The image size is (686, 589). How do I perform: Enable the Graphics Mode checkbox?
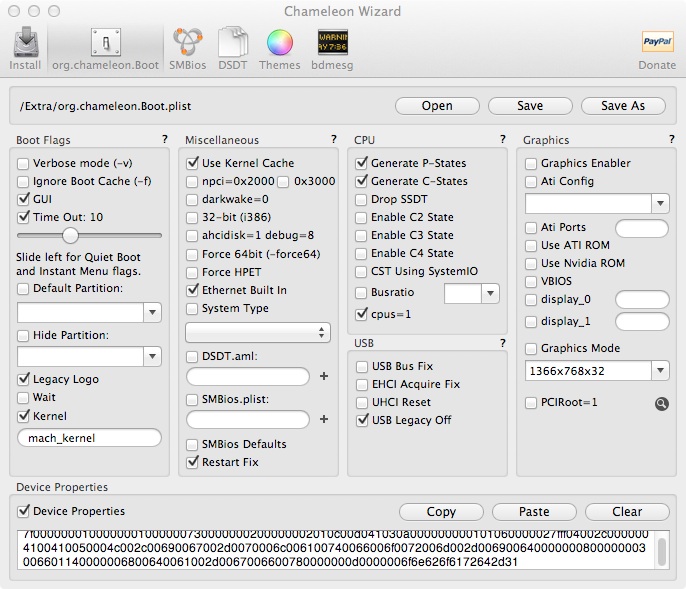click(x=531, y=349)
